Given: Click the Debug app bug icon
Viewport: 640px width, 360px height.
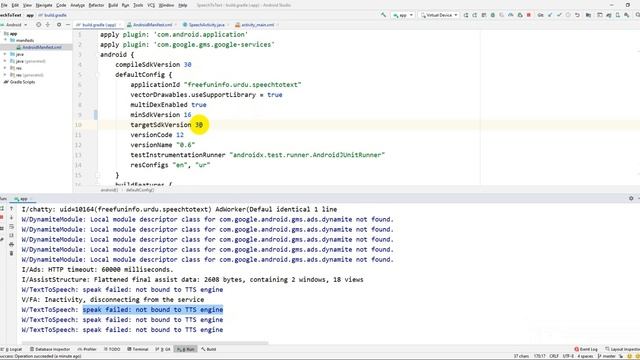Looking at the screenshot, I should coord(493,15).
